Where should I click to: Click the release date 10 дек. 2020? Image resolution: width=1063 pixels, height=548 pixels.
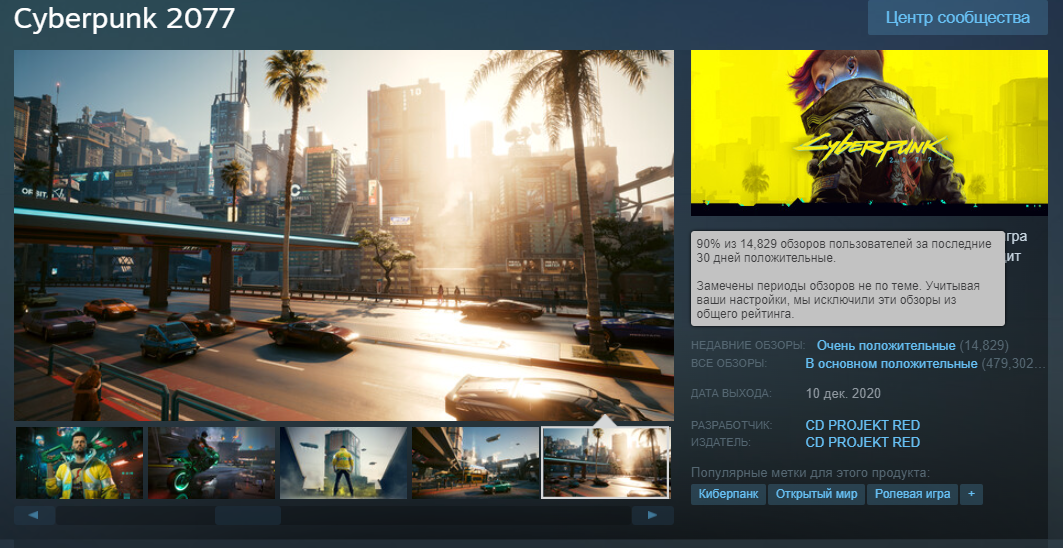(x=843, y=393)
